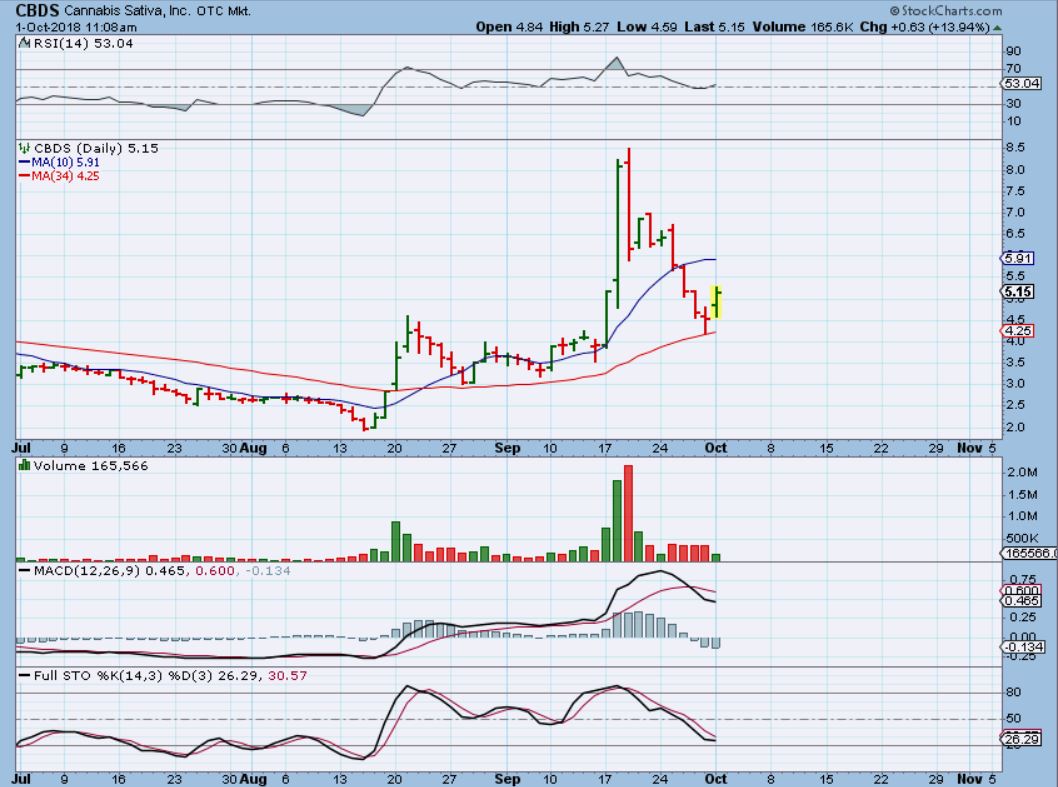This screenshot has width=1058, height=787.
Task: Click the 'Open 4.84' value in the header
Action: [x=509, y=27]
